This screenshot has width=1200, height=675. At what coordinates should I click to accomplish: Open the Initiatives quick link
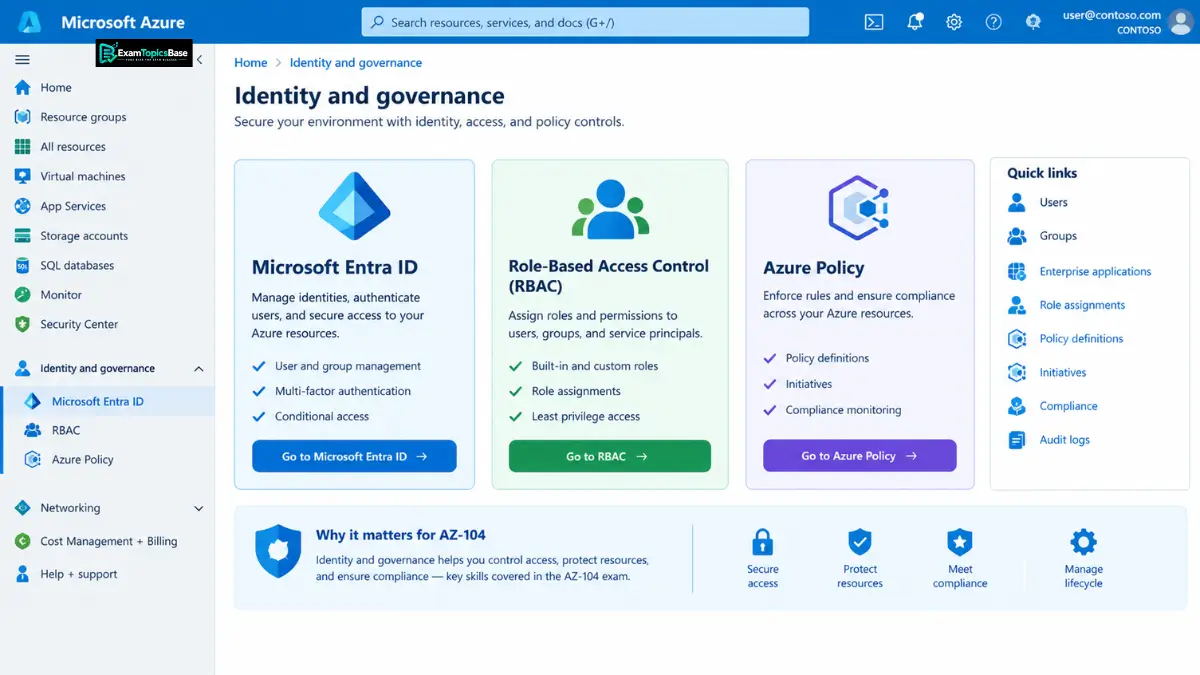point(1063,373)
